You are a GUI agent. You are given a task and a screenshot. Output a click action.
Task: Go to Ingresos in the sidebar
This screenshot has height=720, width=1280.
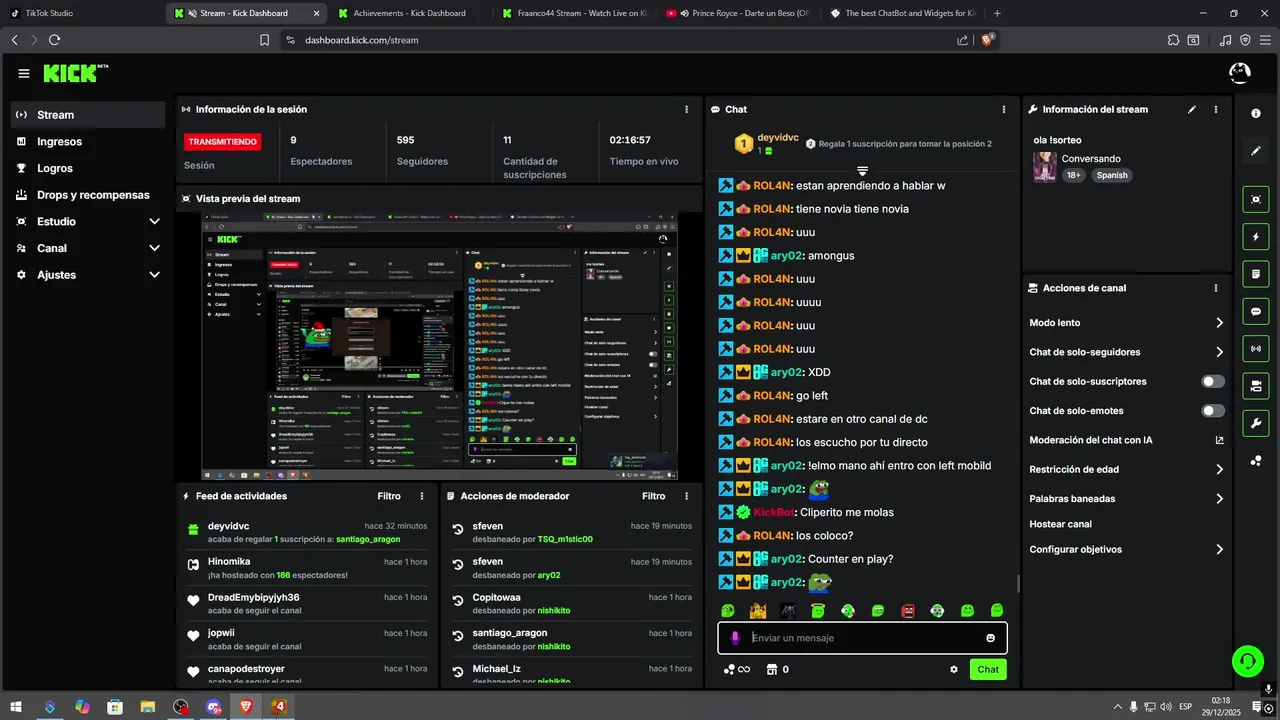coord(88,141)
